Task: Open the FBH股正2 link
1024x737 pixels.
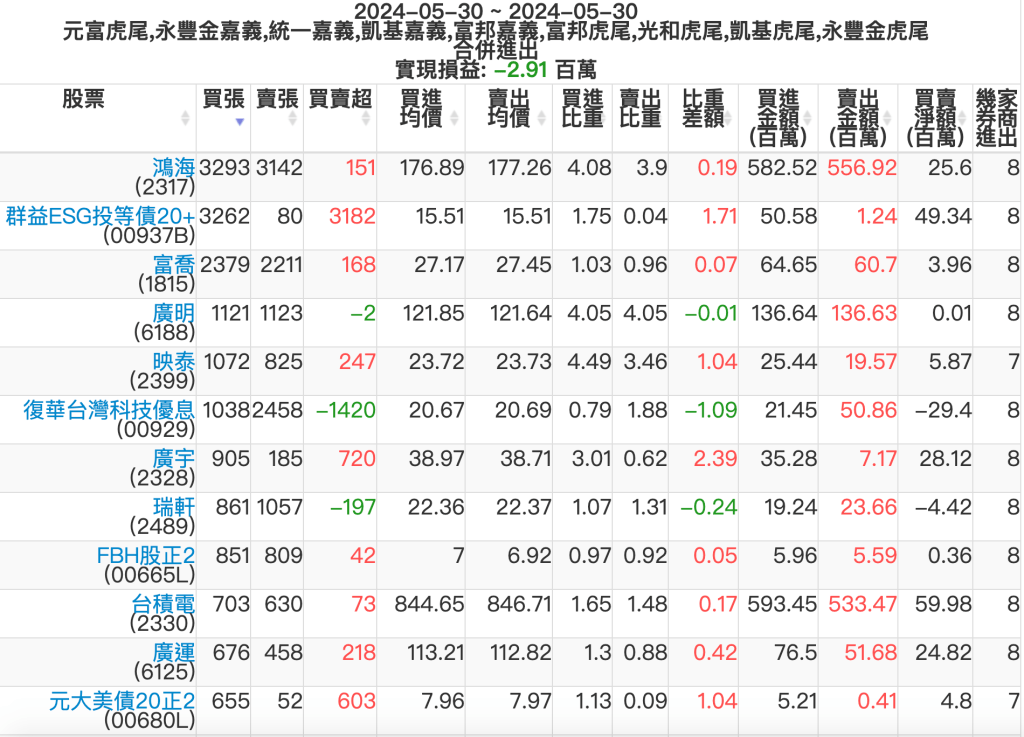Action: (x=145, y=555)
